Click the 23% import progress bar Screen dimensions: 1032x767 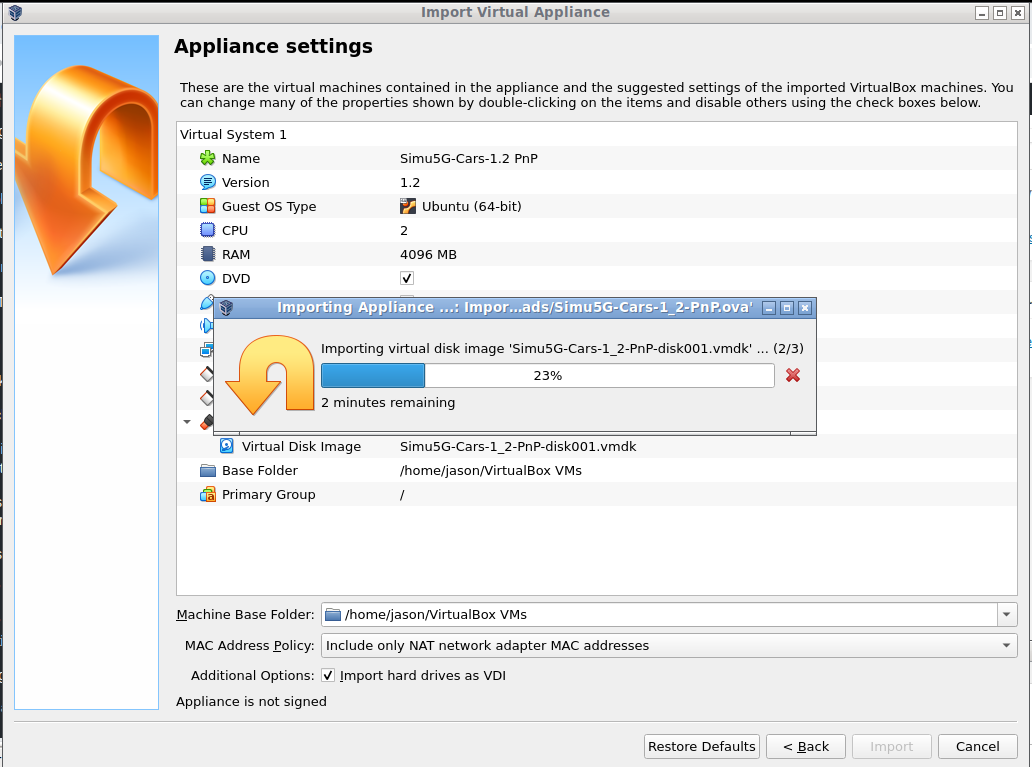pos(548,375)
